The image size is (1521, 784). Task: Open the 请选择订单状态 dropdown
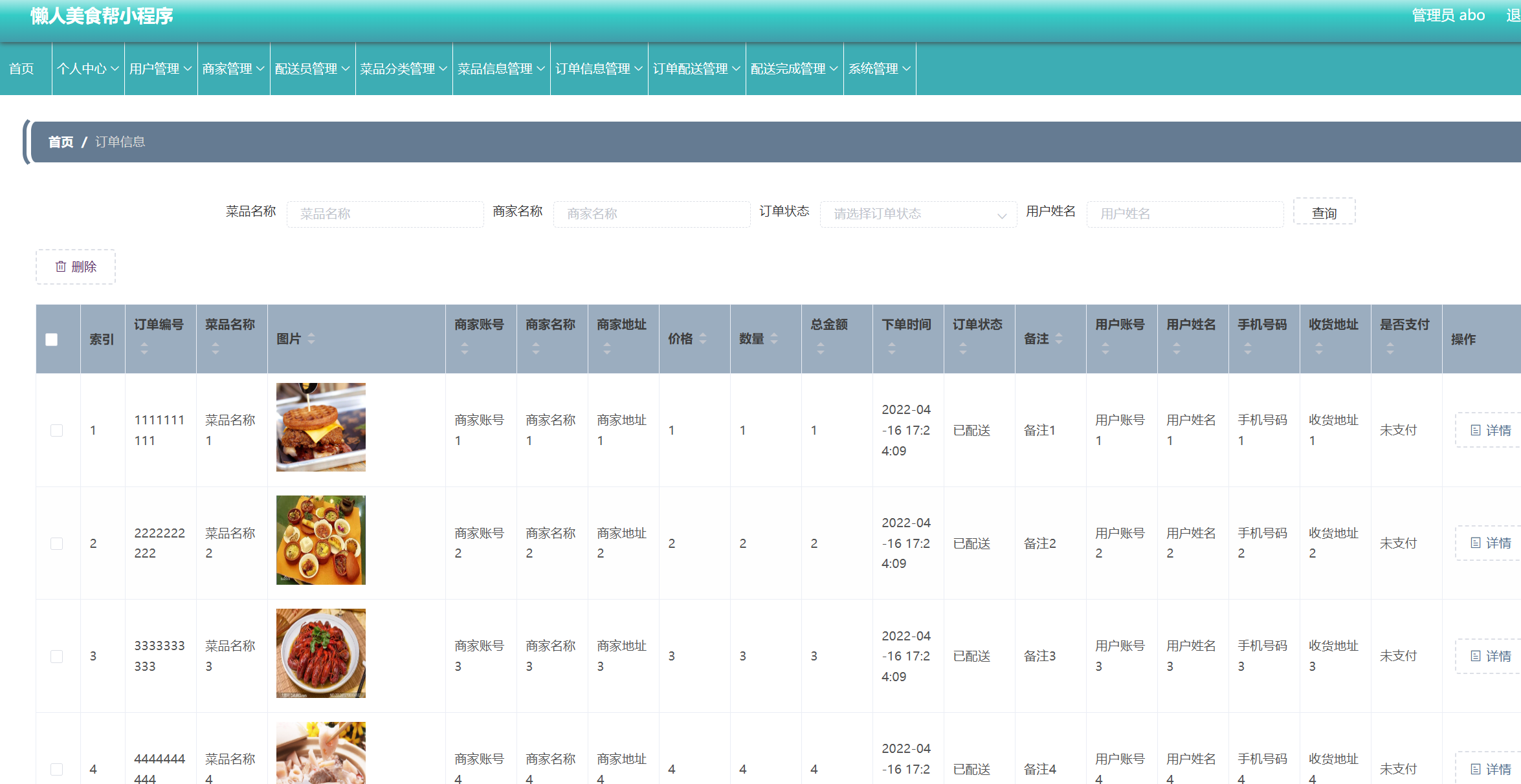(x=918, y=213)
